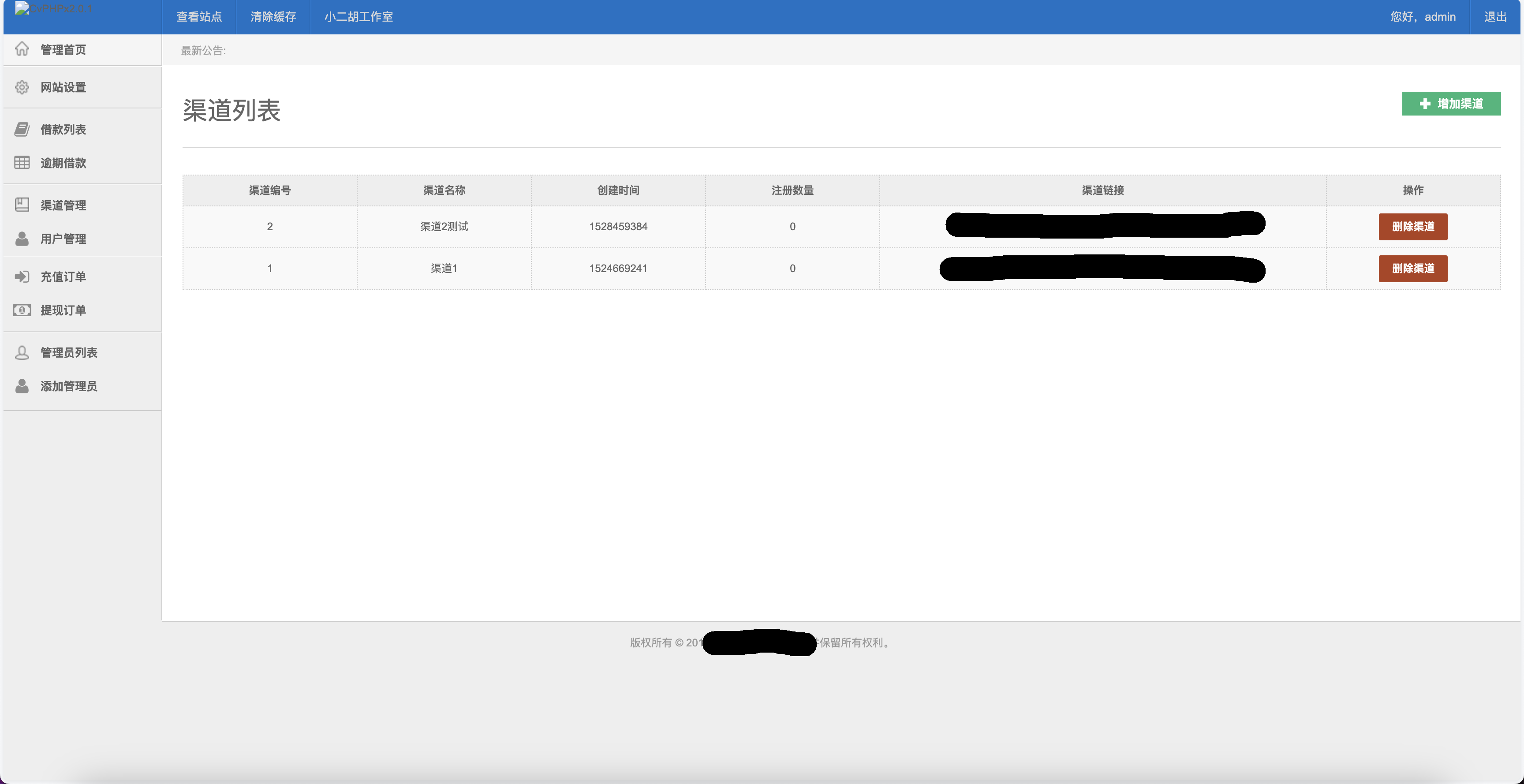Click the person icon beside 用户管理
The height and width of the screenshot is (784, 1524).
pyautogui.click(x=22, y=239)
